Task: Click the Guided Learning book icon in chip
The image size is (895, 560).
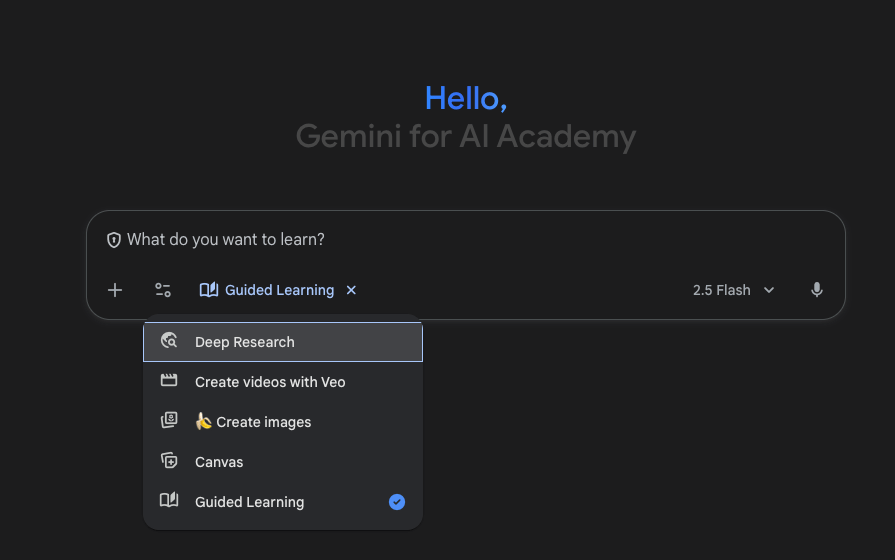Action: point(209,290)
